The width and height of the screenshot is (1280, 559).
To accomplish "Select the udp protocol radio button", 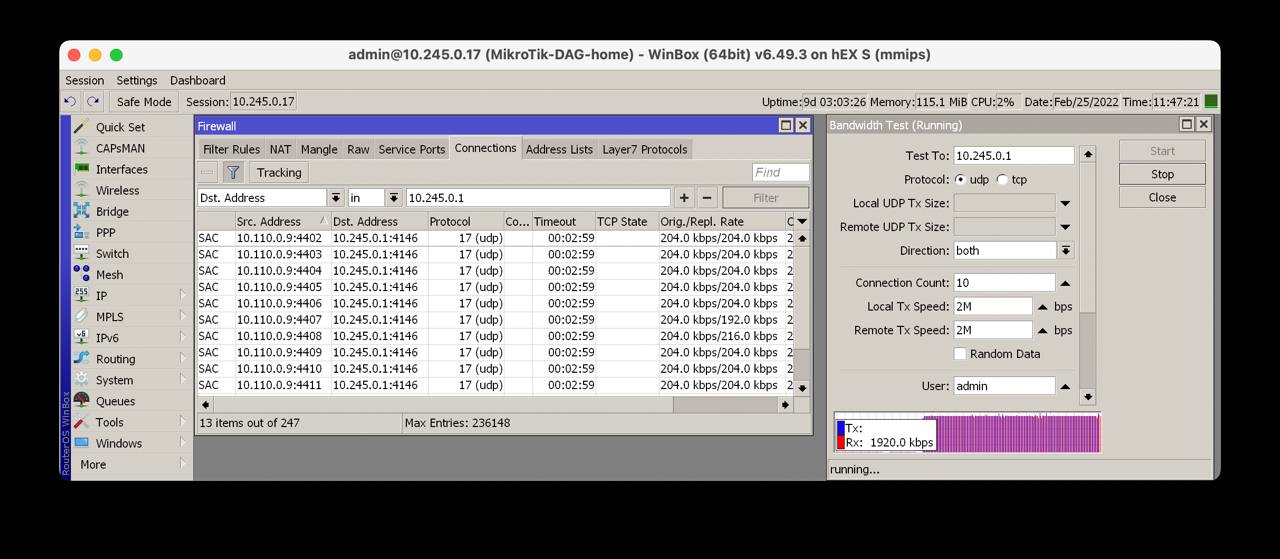I will click(x=960, y=180).
